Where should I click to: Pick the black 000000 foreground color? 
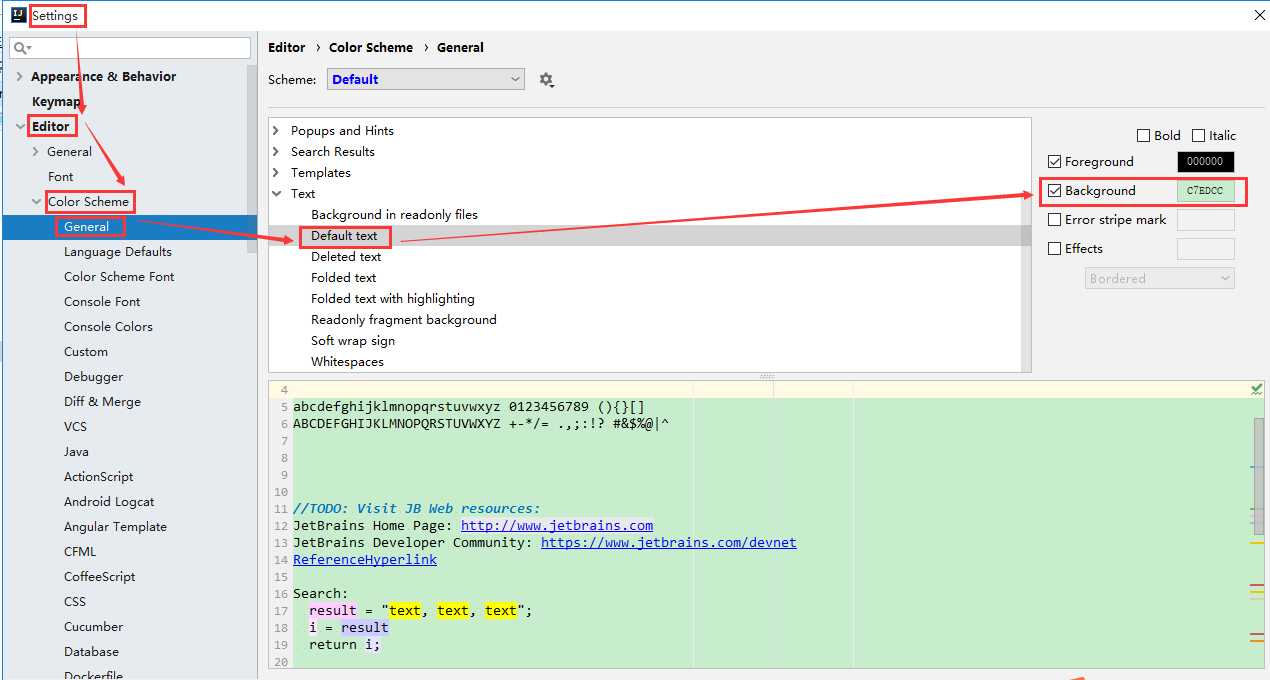pyautogui.click(x=1206, y=162)
